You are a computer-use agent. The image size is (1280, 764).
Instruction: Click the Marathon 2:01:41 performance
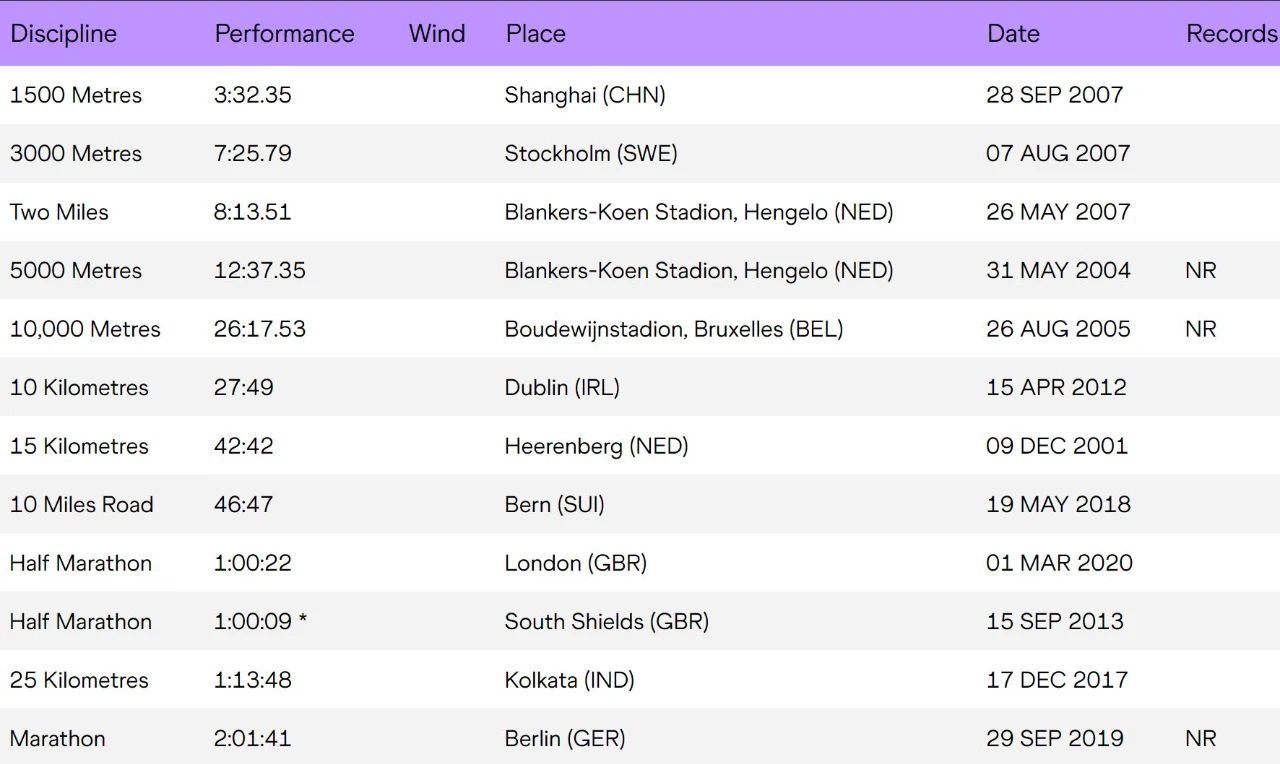click(252, 739)
